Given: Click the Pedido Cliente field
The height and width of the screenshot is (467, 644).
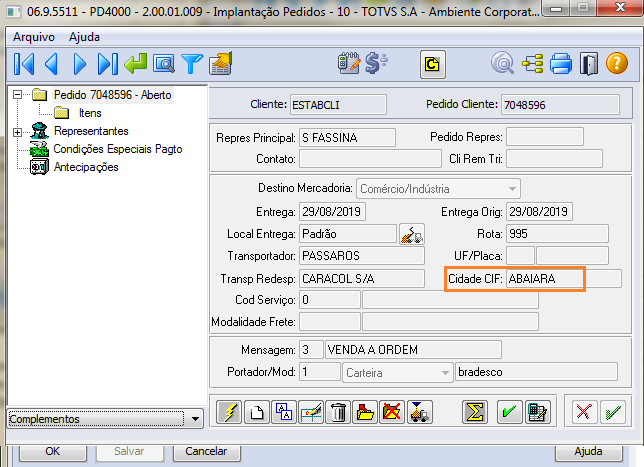Looking at the screenshot, I should click(x=561, y=105).
